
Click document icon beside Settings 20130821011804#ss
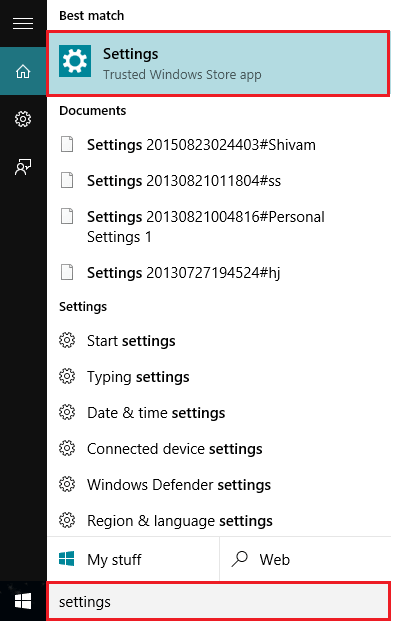(67, 180)
